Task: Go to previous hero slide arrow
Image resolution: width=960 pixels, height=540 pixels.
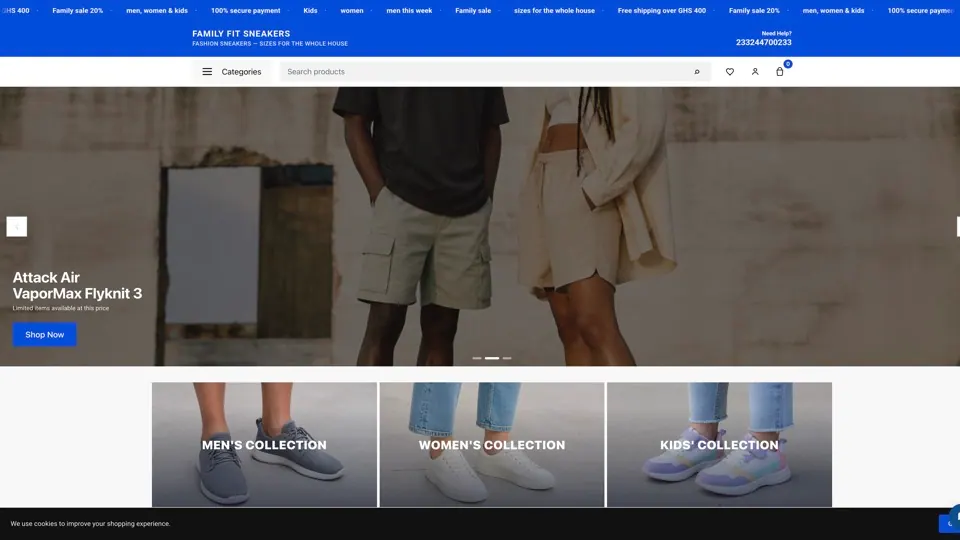Action: click(x=17, y=227)
